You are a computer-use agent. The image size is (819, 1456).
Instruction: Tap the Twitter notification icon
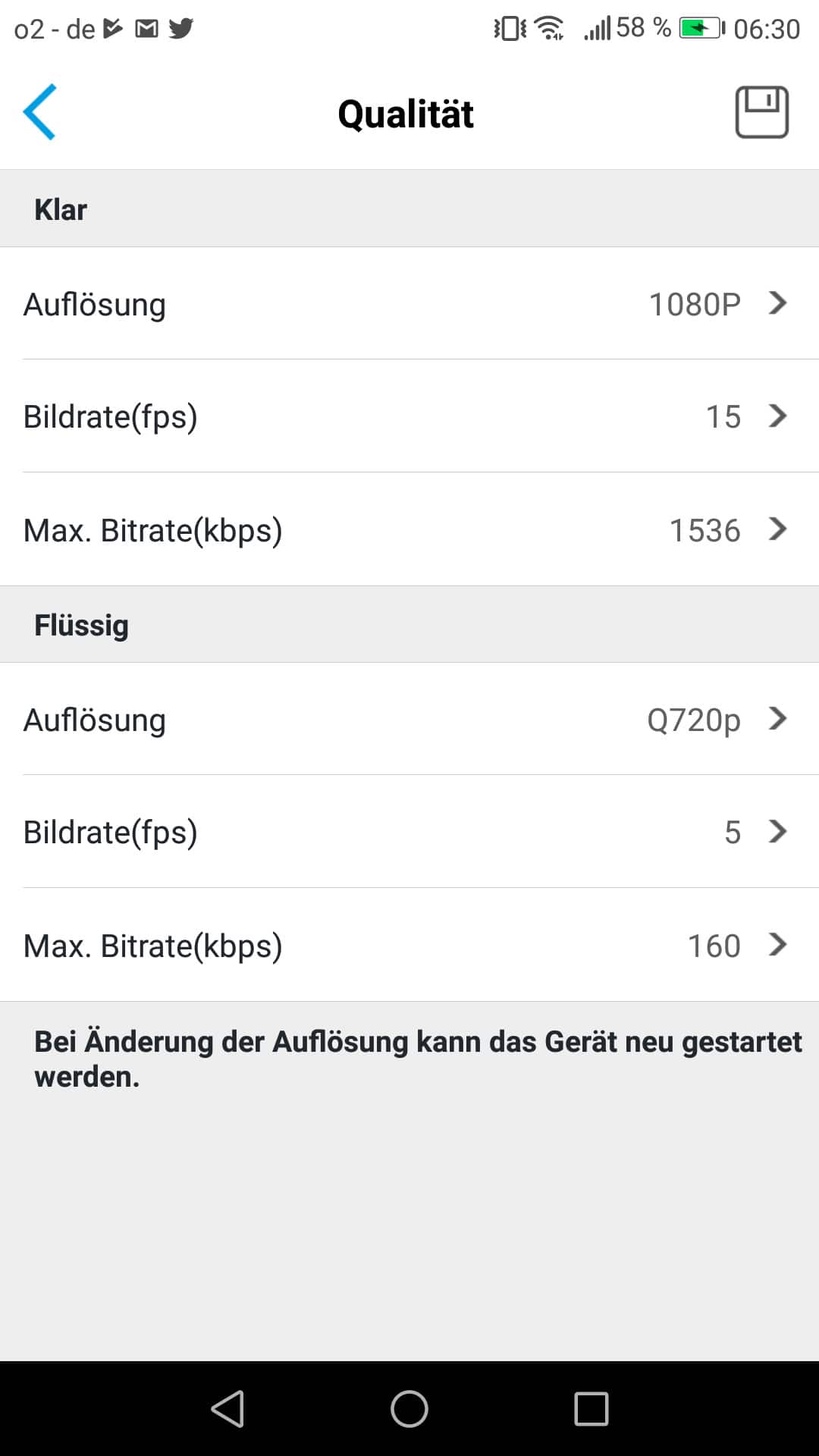(x=180, y=29)
